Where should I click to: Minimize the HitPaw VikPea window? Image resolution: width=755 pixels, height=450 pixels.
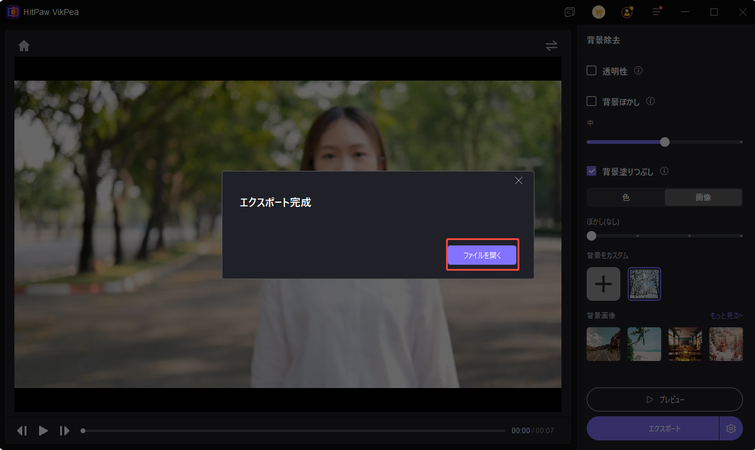pos(685,12)
